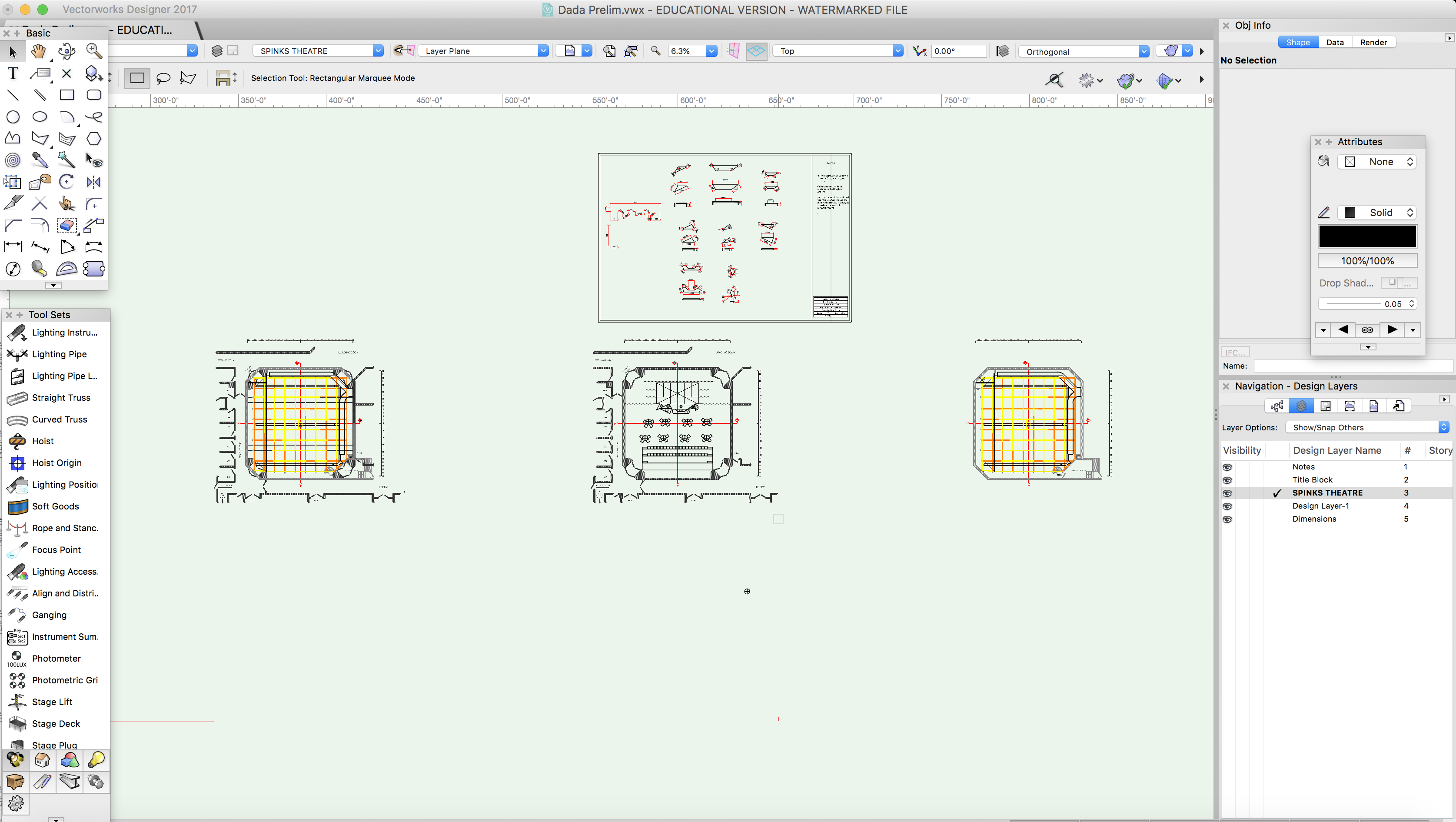Activate the Lighting Instrument tool
The image size is (1456, 822).
coord(17,333)
